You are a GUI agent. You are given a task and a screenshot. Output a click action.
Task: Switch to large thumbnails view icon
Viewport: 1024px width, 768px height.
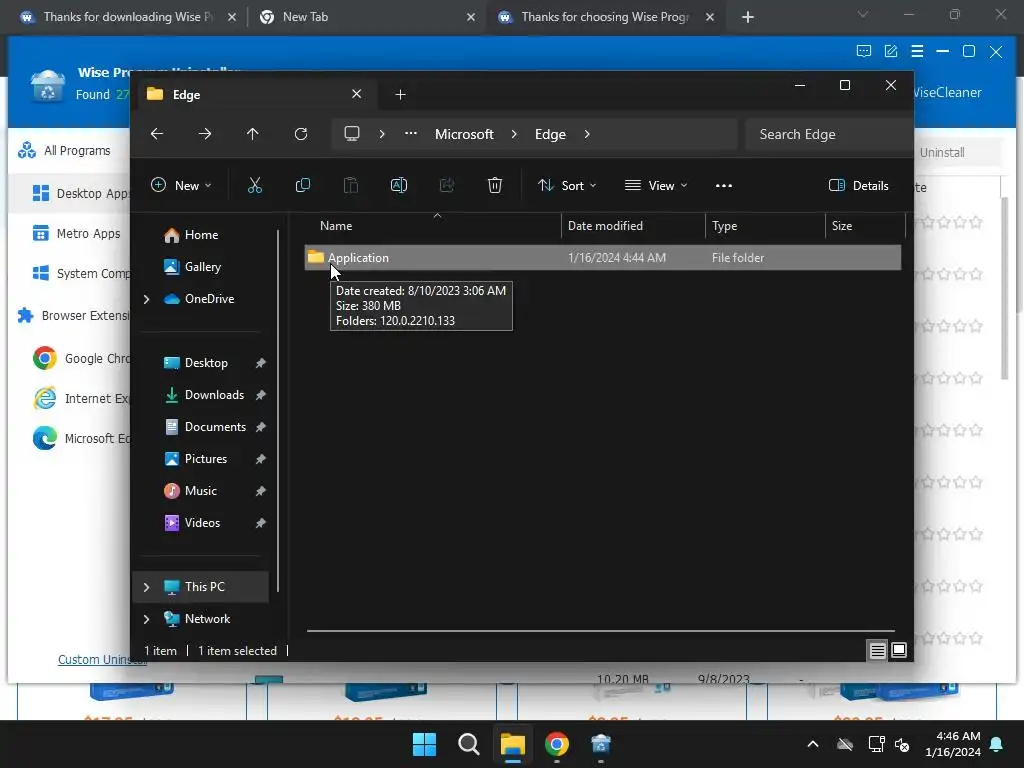coord(899,650)
